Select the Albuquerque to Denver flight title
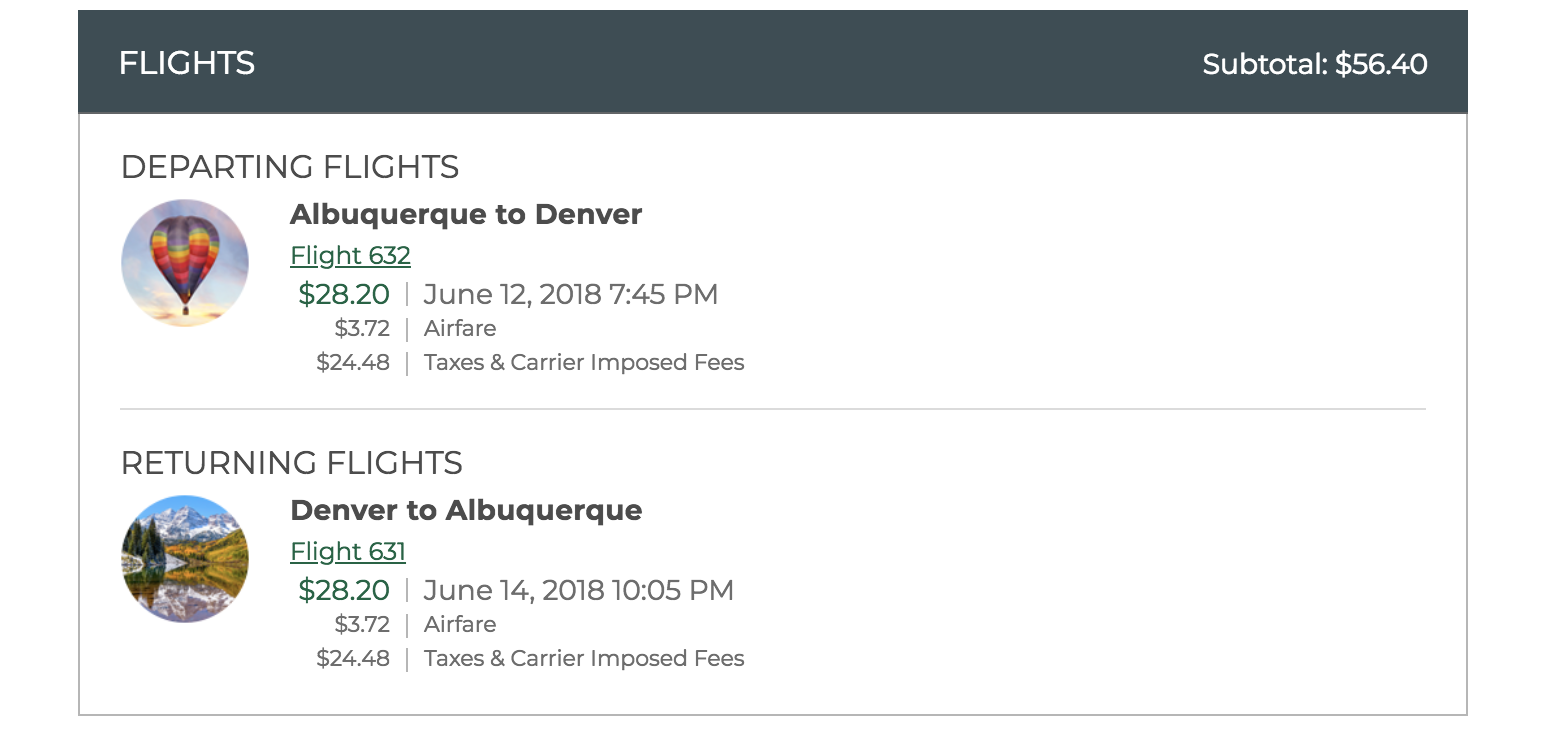The height and width of the screenshot is (732, 1544). tap(465, 214)
